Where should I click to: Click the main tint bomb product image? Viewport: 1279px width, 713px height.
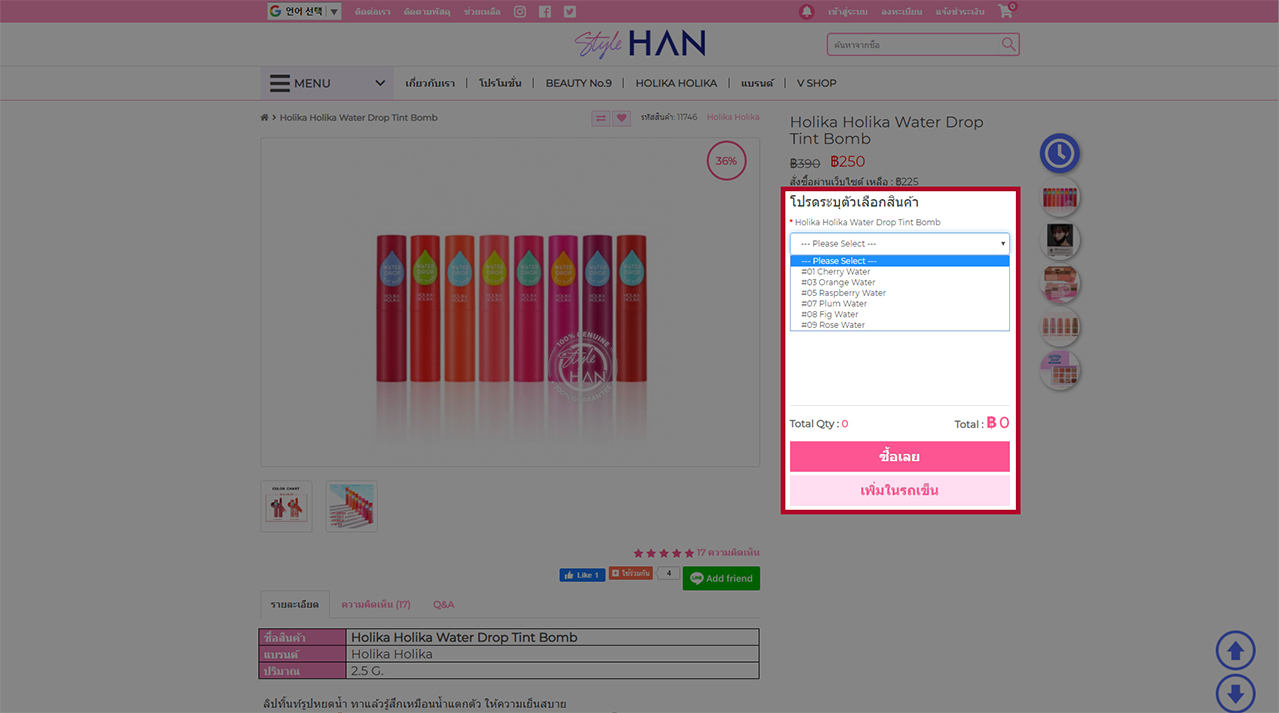510,302
